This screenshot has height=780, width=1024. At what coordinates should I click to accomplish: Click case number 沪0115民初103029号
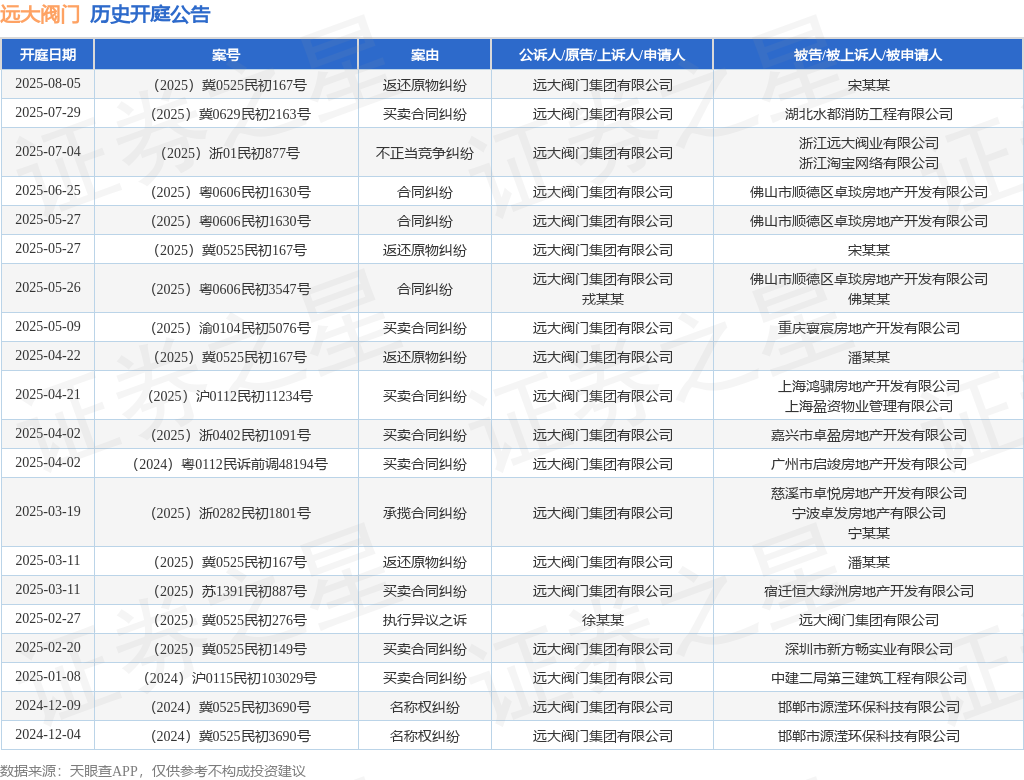230,679
